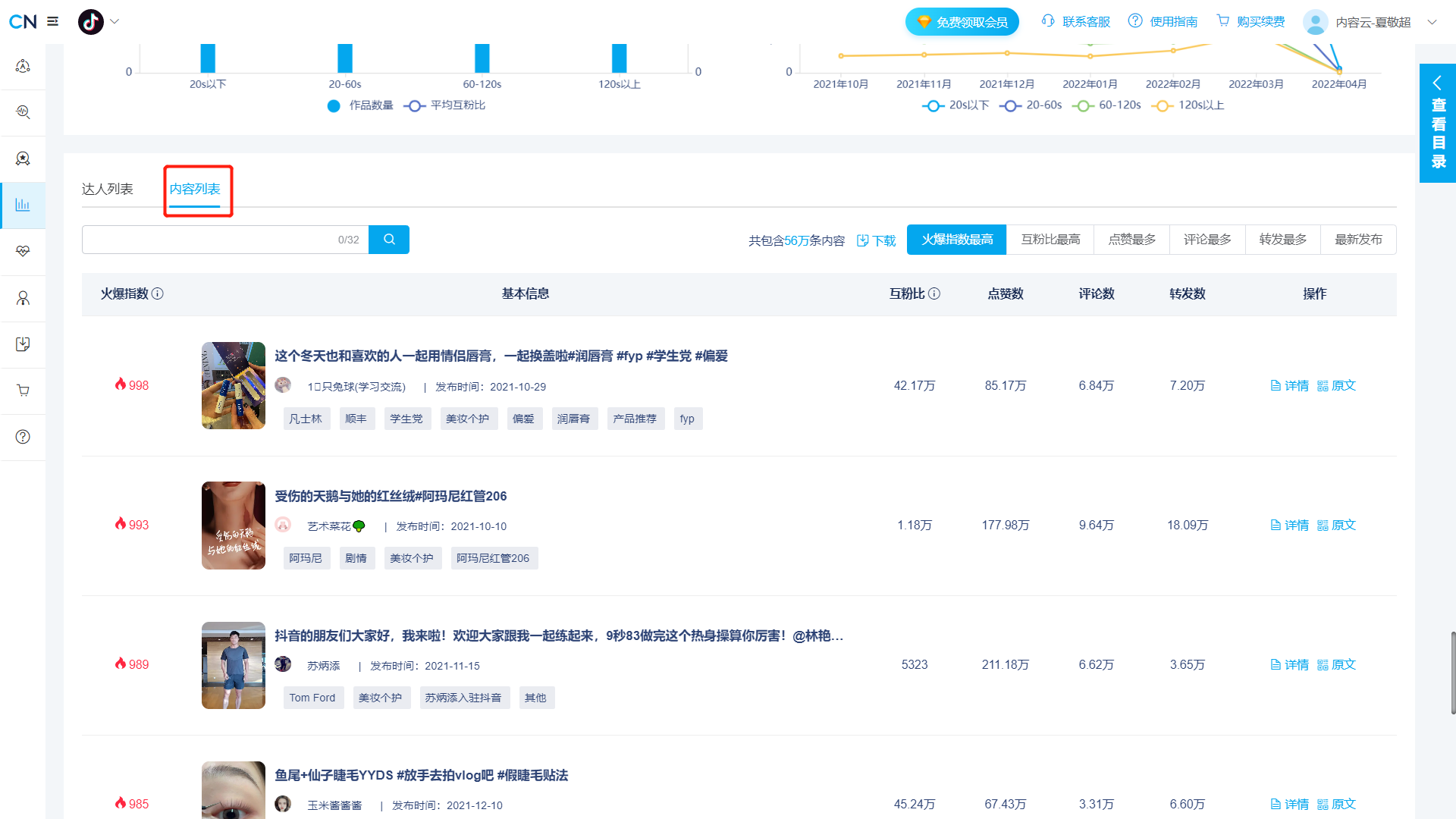Open the sidebar magnifier search analysis icon
1456x819 pixels.
click(23, 112)
